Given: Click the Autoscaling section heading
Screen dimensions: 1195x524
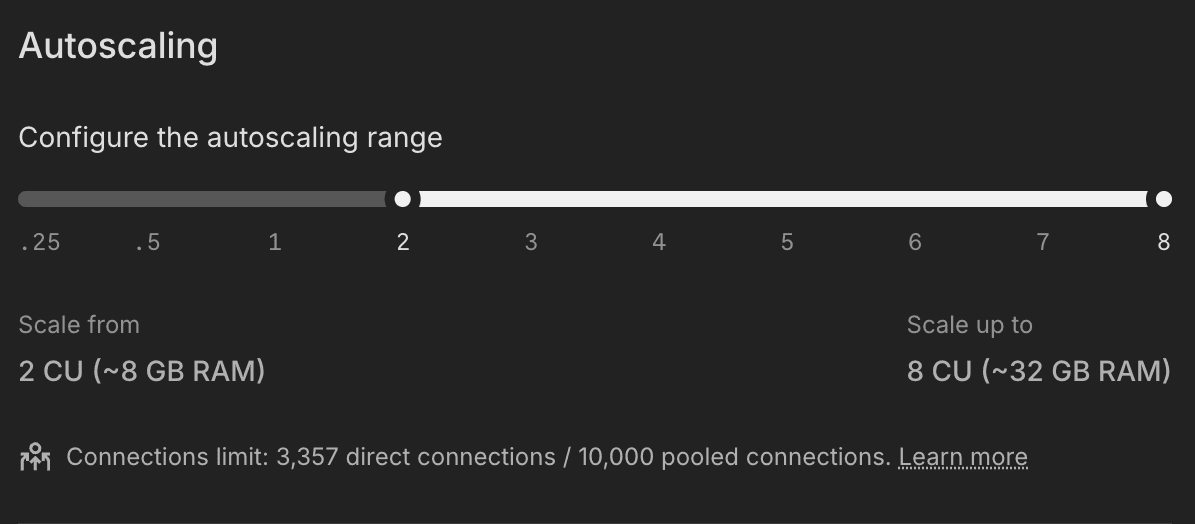Looking at the screenshot, I should [118, 46].
